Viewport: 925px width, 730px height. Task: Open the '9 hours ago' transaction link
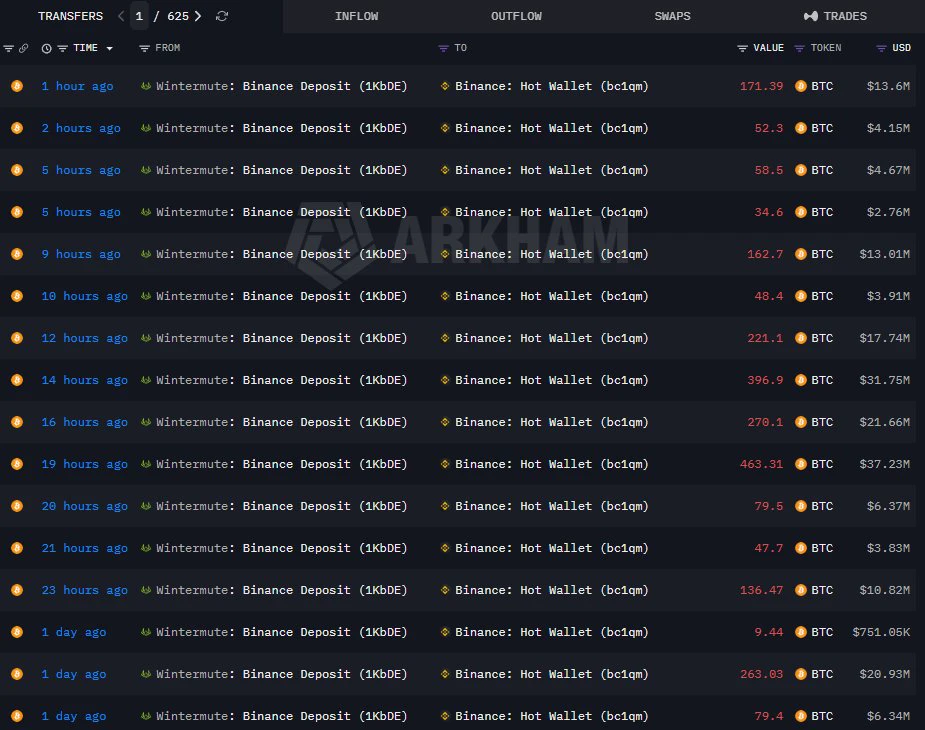pos(81,254)
